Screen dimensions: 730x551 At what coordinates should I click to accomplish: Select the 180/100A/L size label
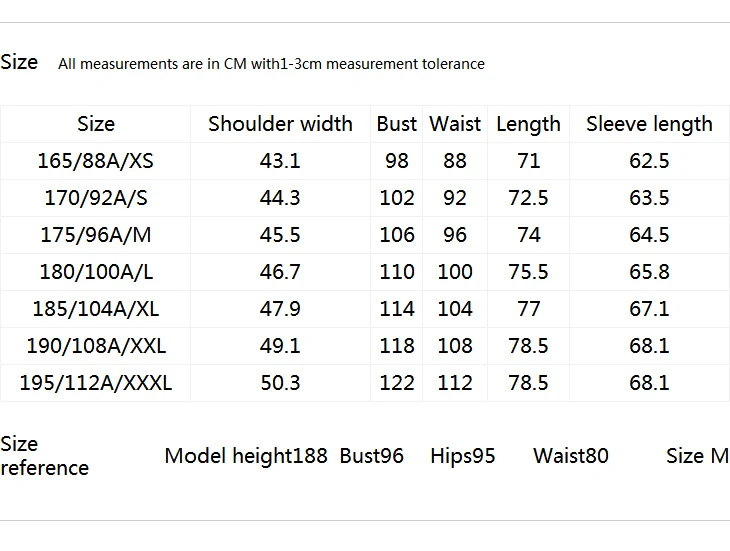(96, 272)
